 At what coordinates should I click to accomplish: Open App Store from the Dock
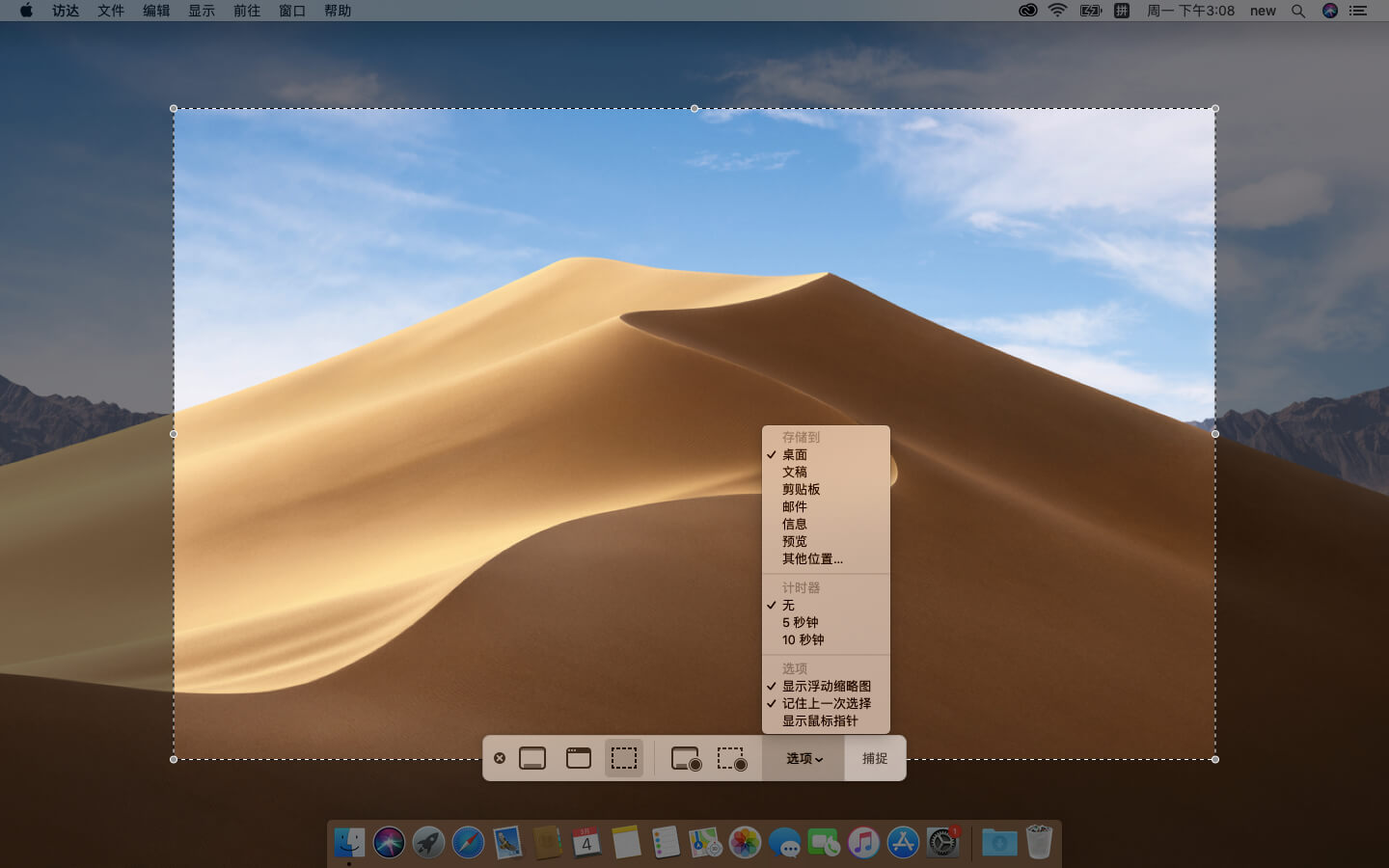tap(903, 842)
